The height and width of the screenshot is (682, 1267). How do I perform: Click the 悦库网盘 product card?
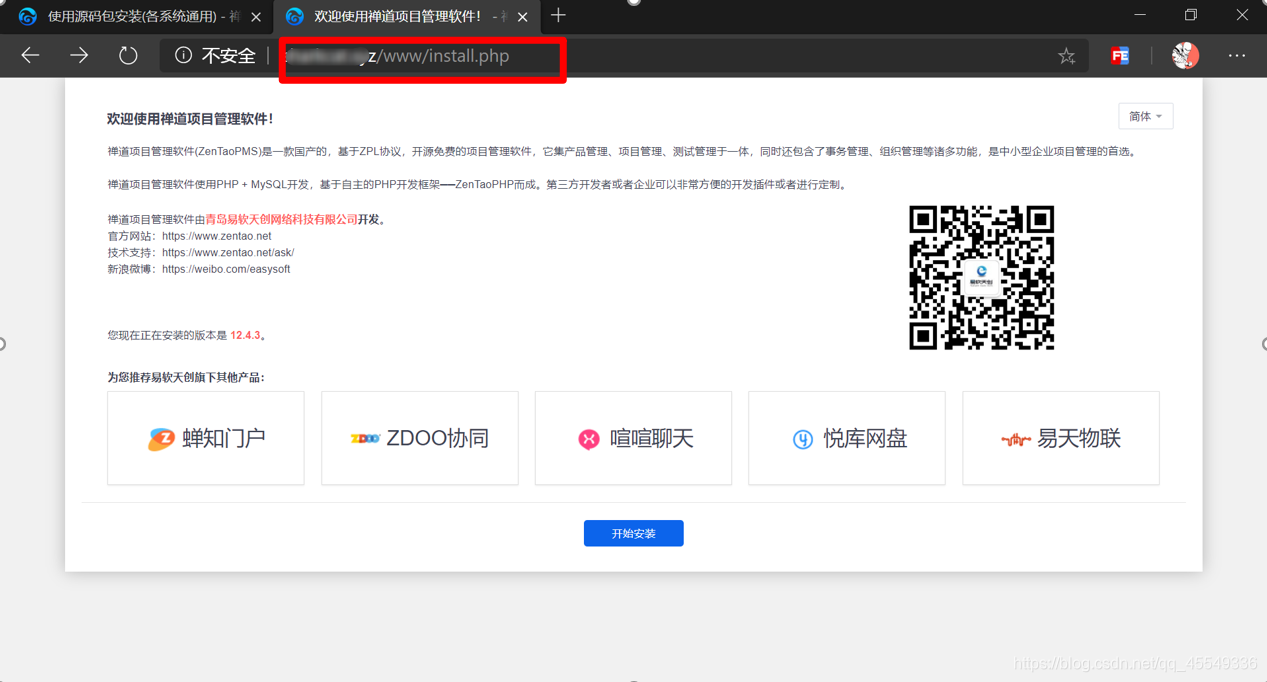click(847, 438)
